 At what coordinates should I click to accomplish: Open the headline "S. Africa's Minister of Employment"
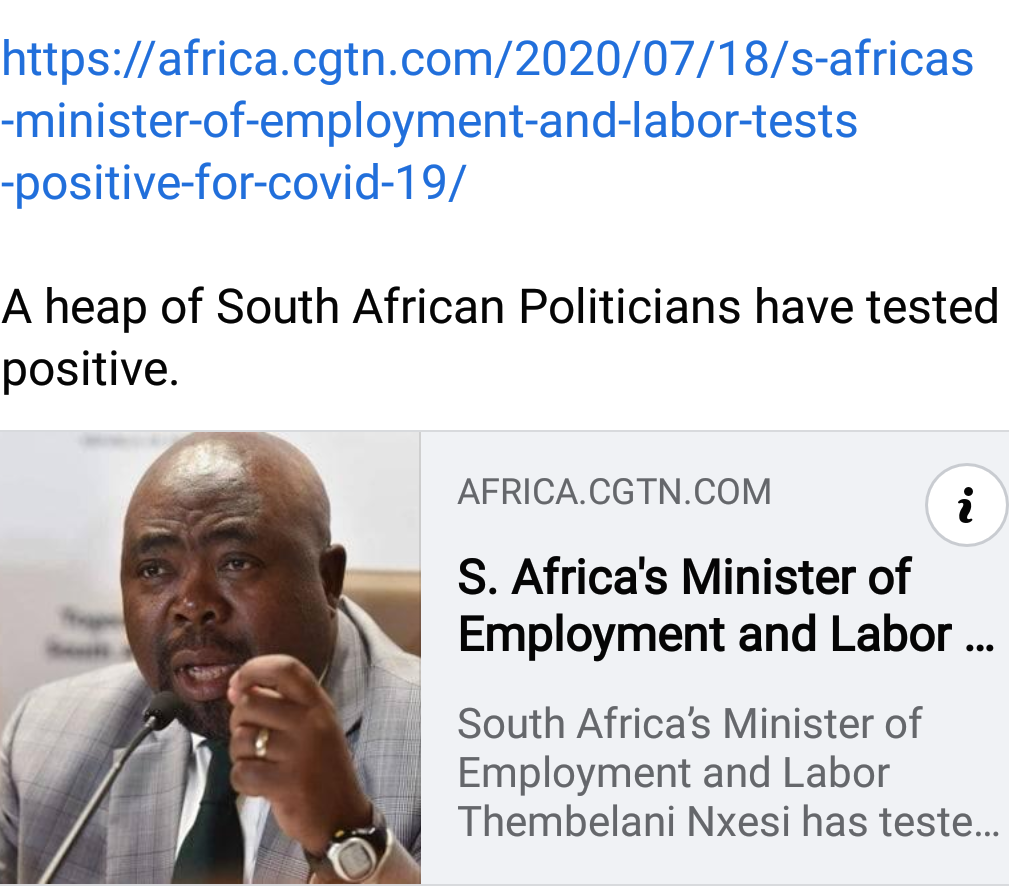684,577
